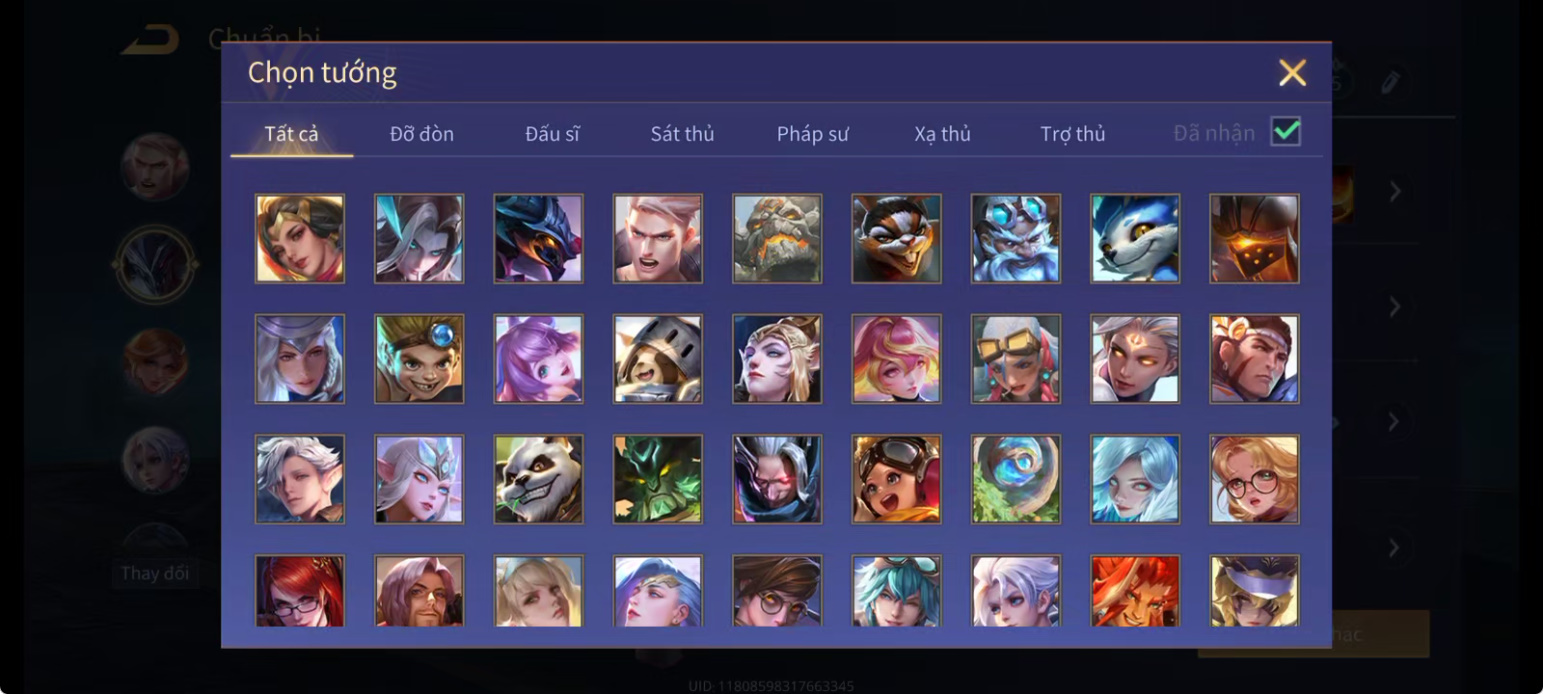Select the Tất cả tab
The width and height of the screenshot is (1543, 694).
[292, 134]
